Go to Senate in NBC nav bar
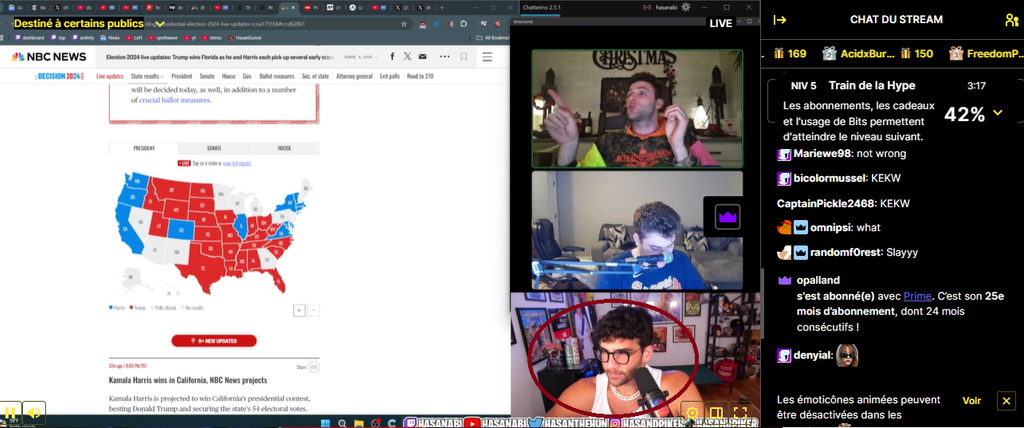This screenshot has width=1024, height=428. [x=207, y=76]
